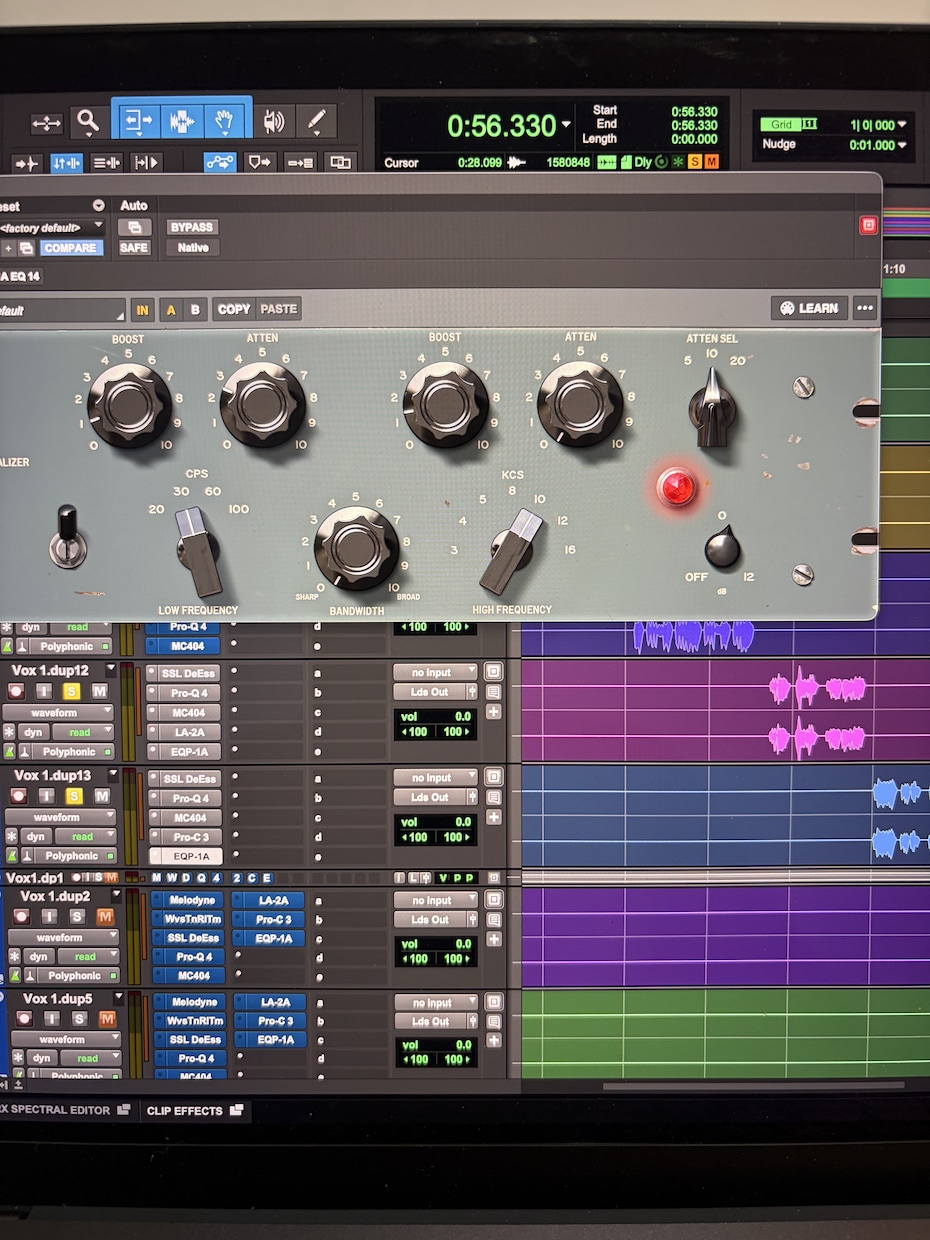Unmute the Vox 1.dup2 track

point(104,917)
